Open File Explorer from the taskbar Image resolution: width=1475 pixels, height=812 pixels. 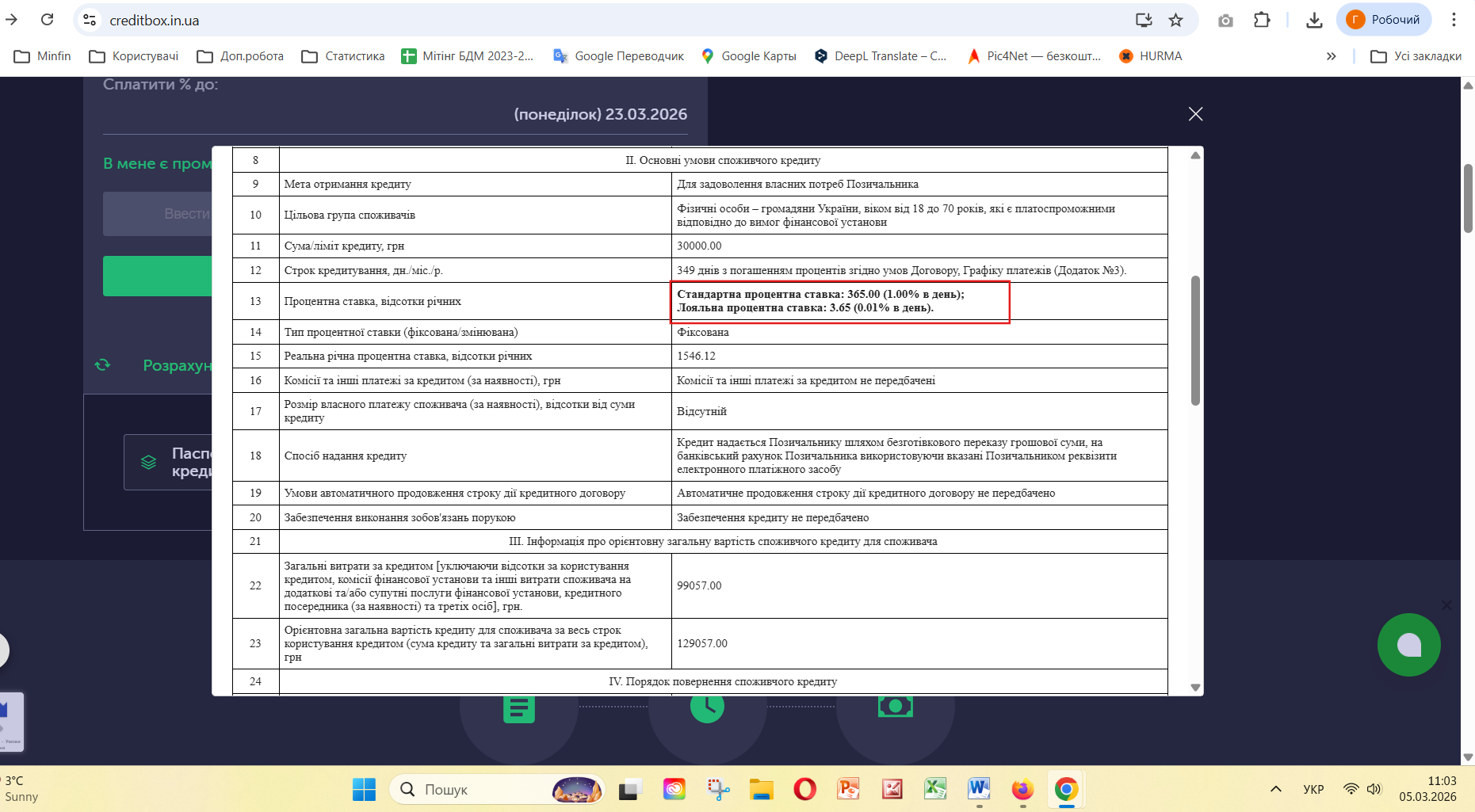762,789
